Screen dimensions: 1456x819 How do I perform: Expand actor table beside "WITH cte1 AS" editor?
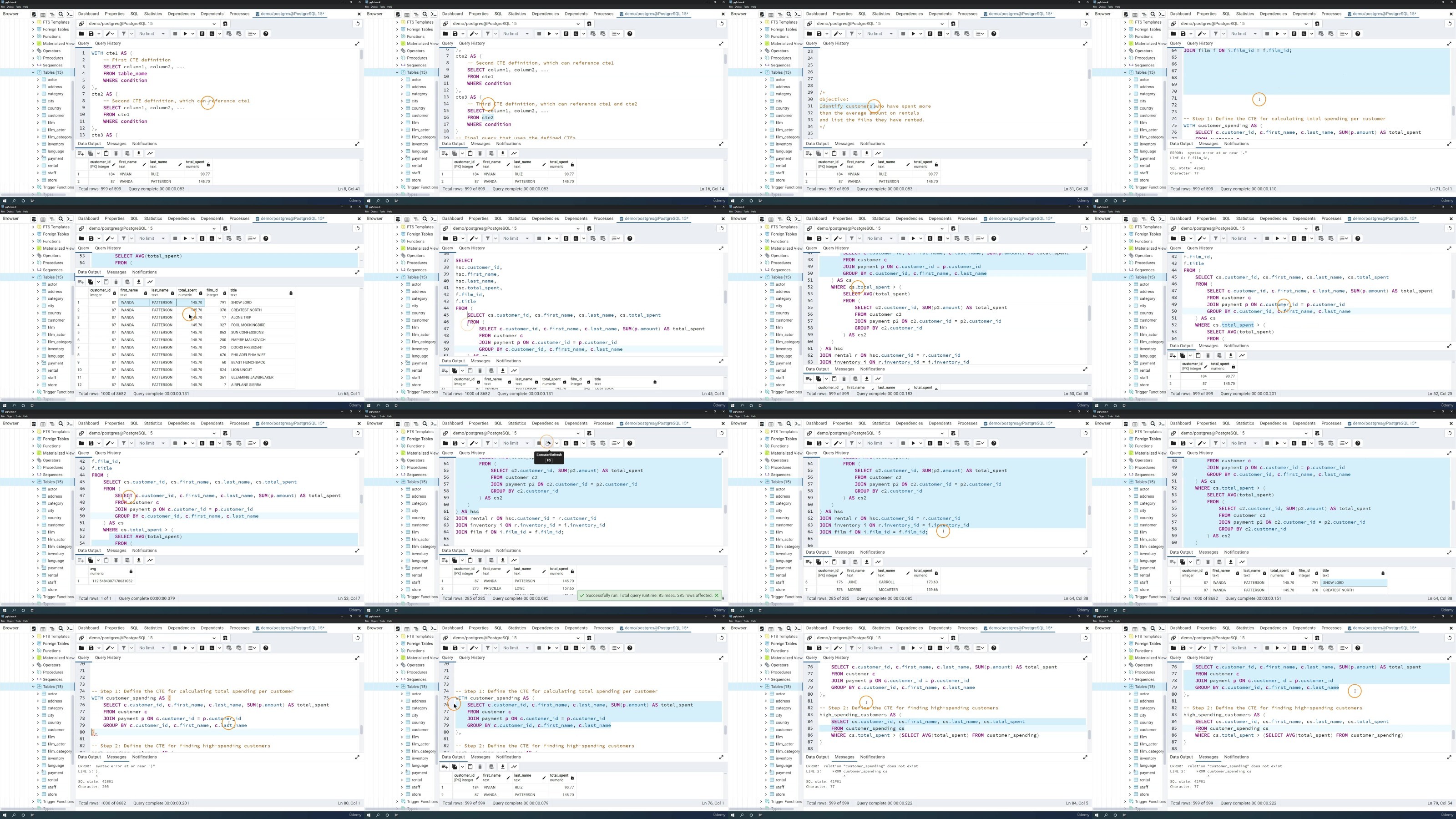tap(38, 80)
